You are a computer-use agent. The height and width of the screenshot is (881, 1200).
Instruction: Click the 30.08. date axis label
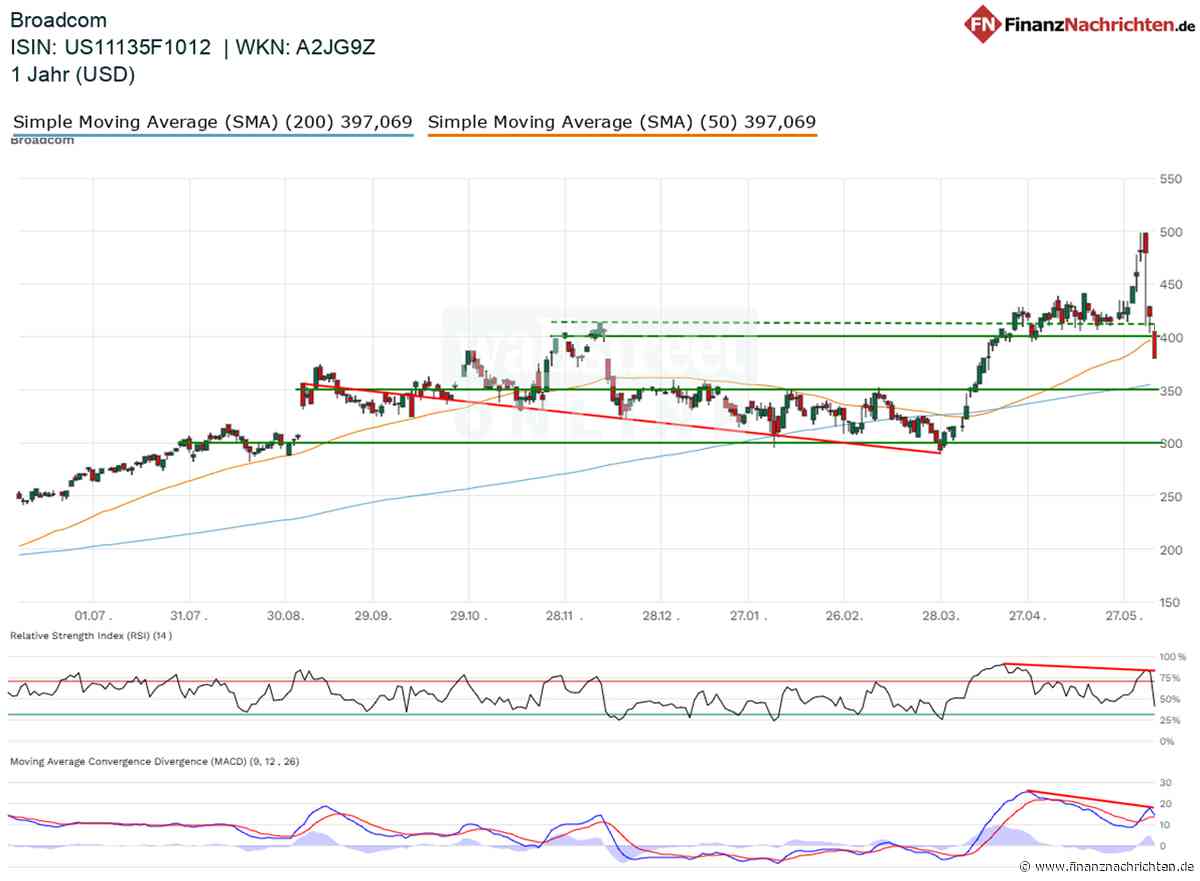click(285, 616)
